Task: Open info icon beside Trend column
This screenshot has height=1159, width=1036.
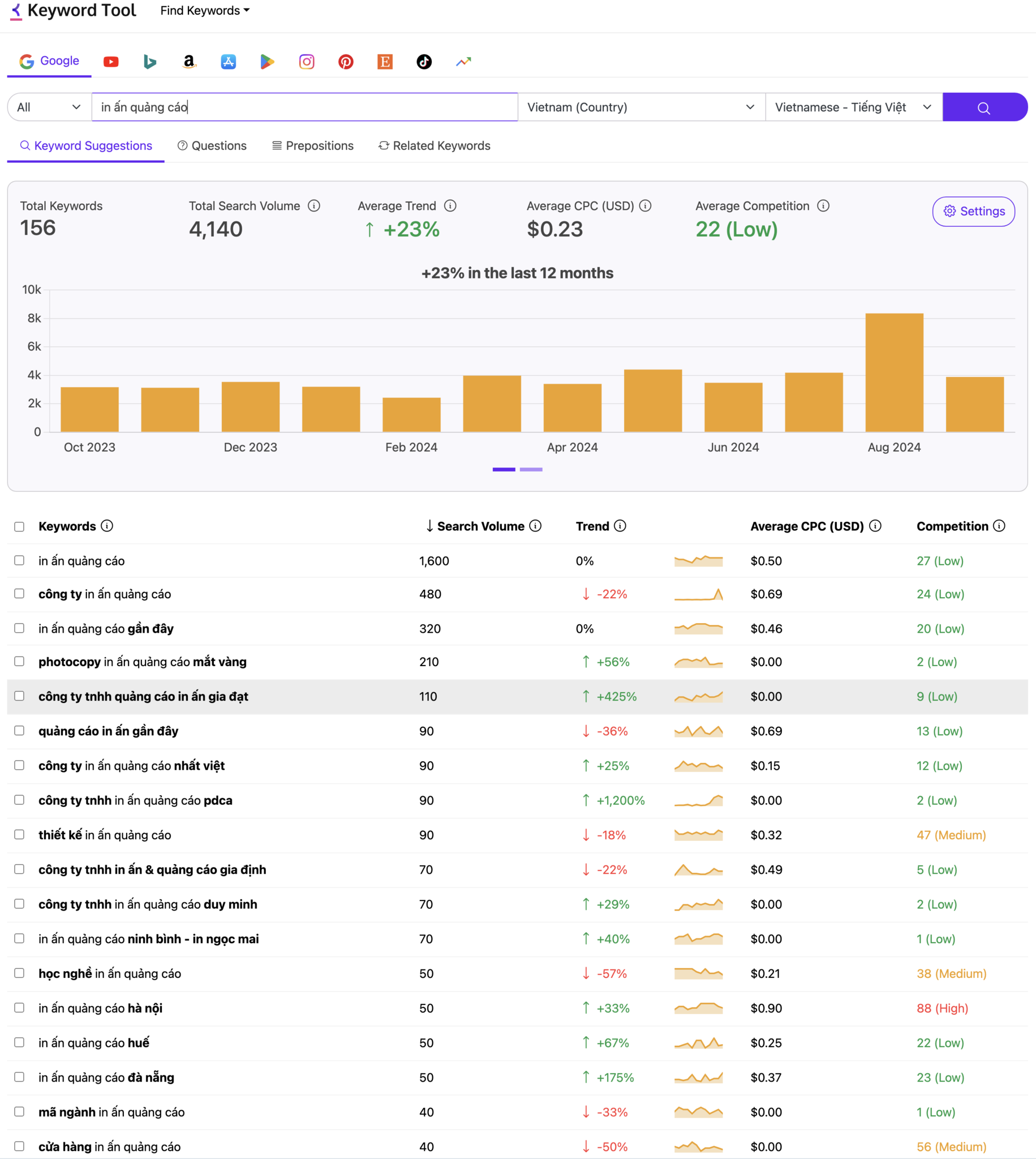Action: point(620,525)
